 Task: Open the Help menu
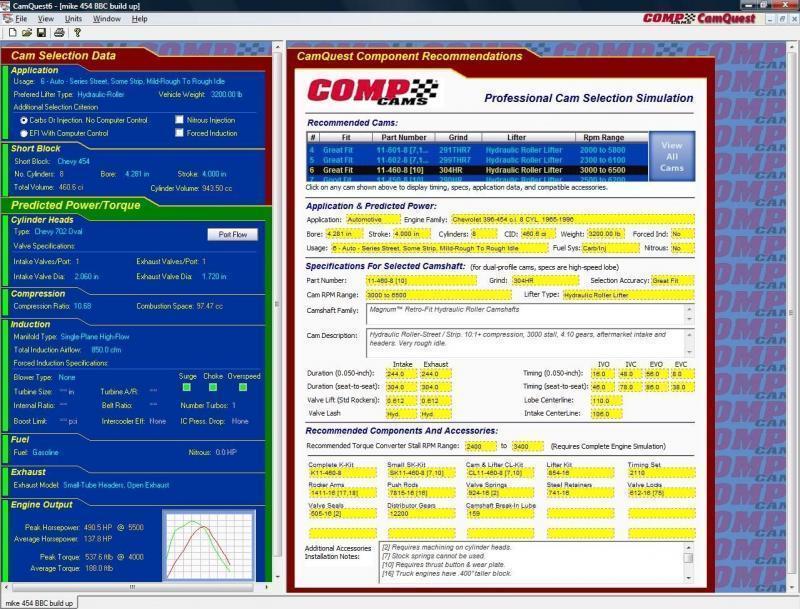coord(139,19)
